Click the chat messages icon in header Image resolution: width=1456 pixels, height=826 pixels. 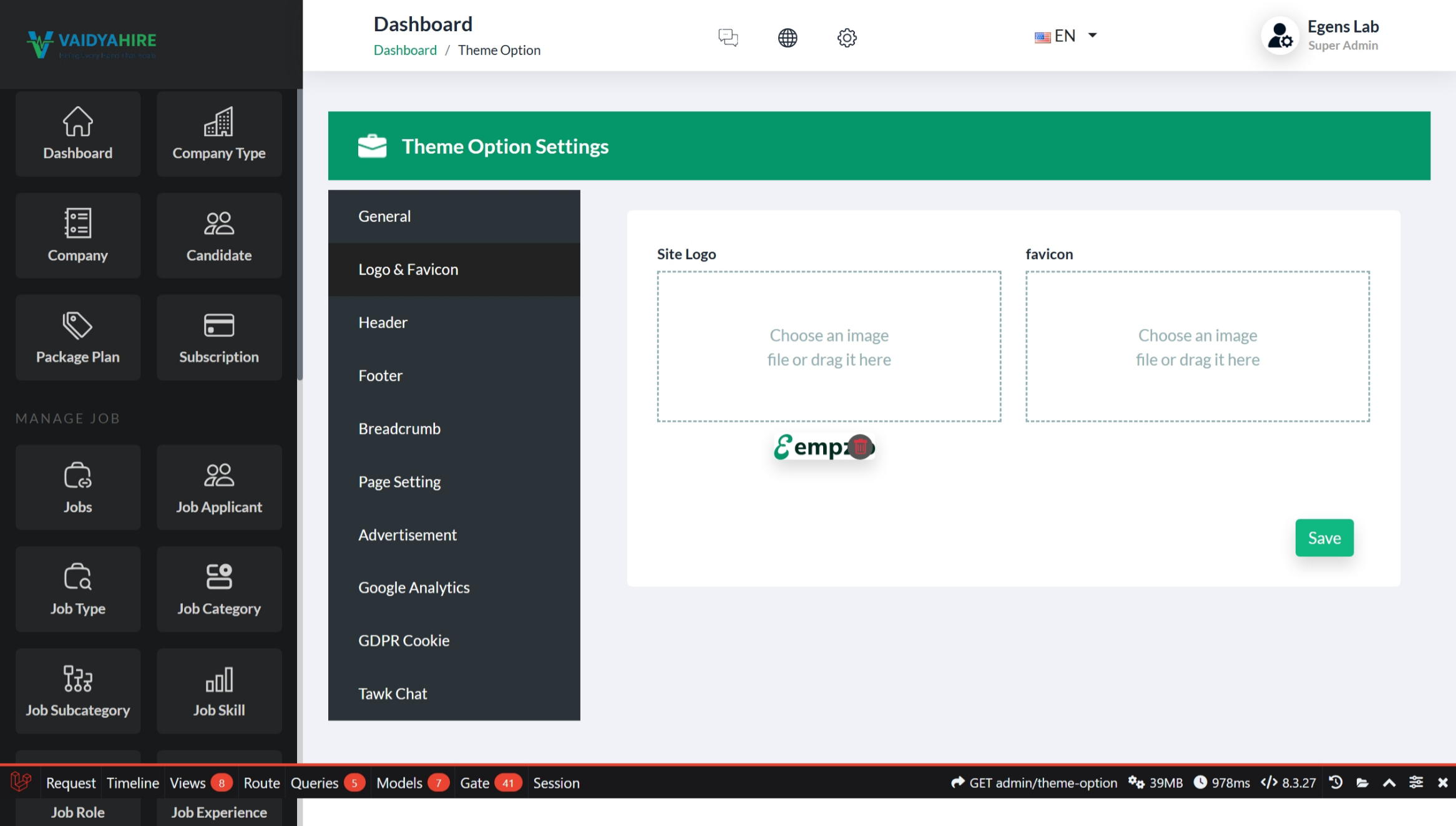point(728,37)
